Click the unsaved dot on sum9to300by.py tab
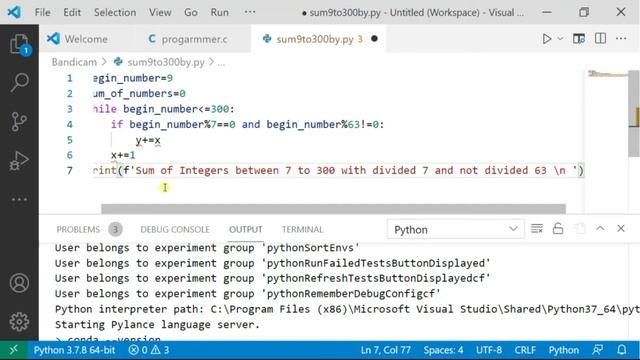This screenshot has height=360, width=640. [374, 39]
